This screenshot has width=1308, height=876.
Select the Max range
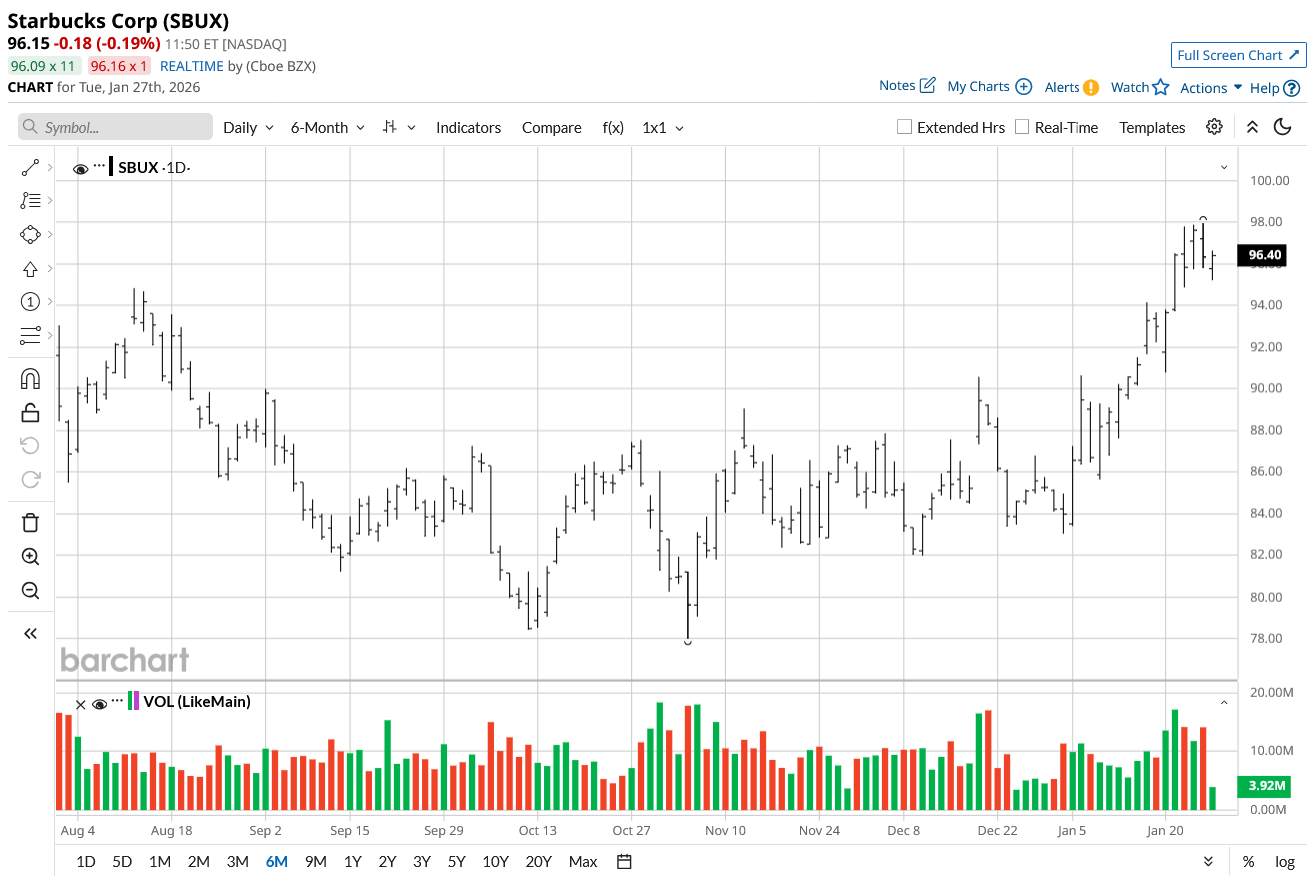tap(583, 862)
